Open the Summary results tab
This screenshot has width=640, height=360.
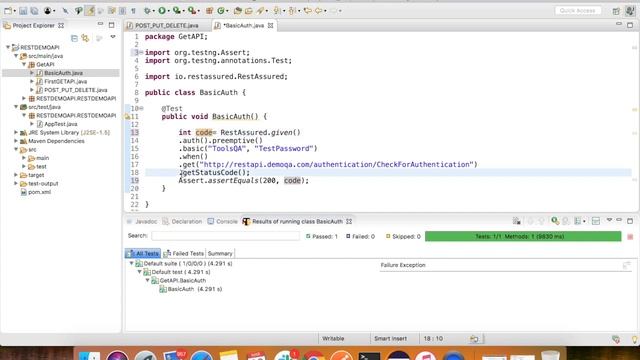click(x=220, y=253)
